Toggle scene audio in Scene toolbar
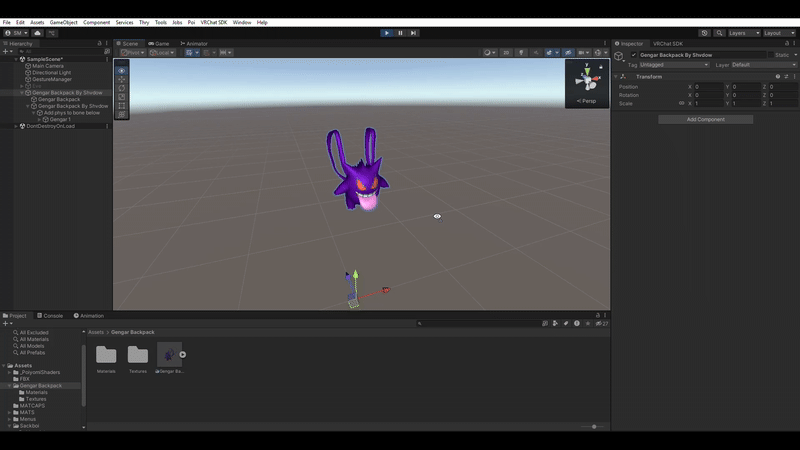This screenshot has width=800, height=450. click(536, 53)
